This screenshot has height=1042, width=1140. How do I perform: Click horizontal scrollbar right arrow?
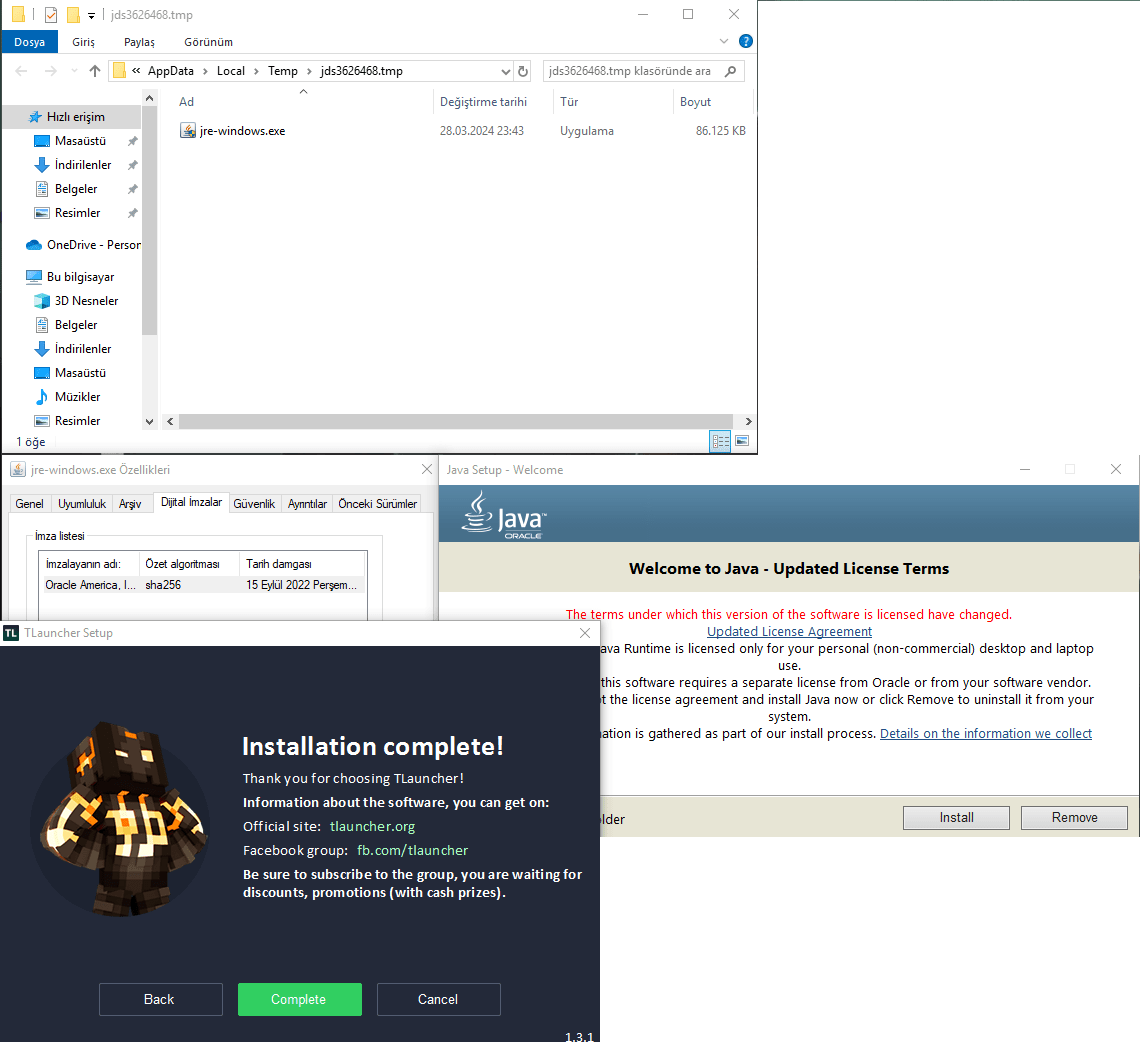coord(748,422)
